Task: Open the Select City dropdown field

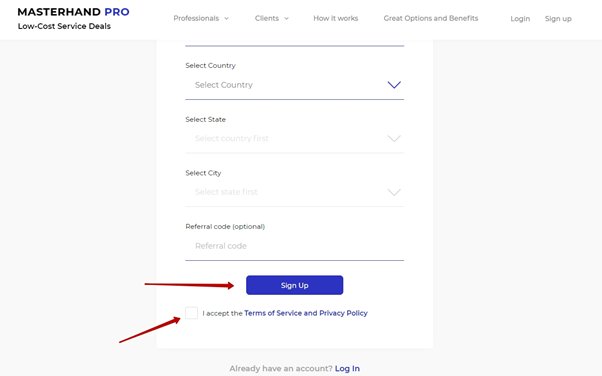Action: click(x=294, y=192)
